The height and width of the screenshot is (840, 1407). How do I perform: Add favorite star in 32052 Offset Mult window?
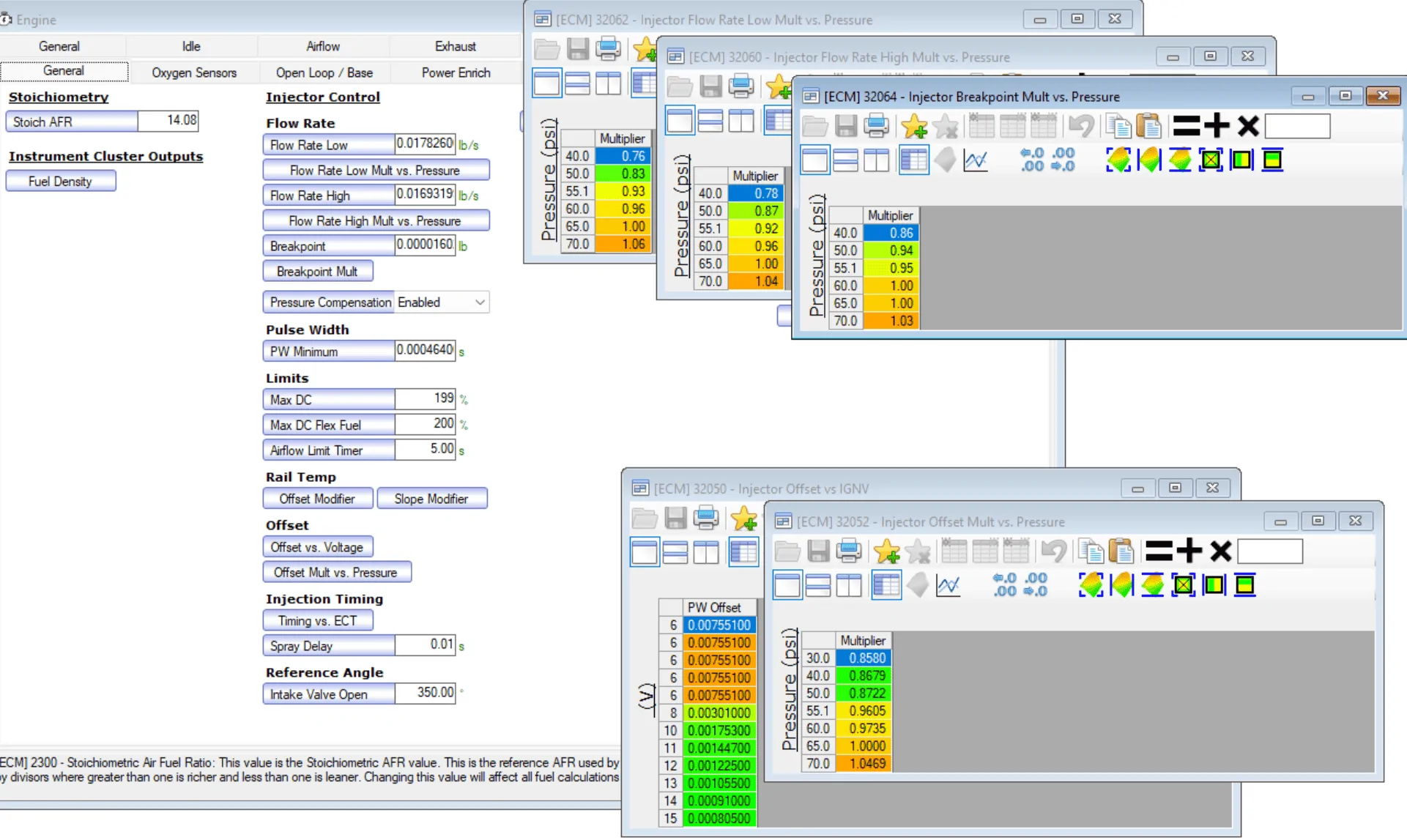coord(886,551)
